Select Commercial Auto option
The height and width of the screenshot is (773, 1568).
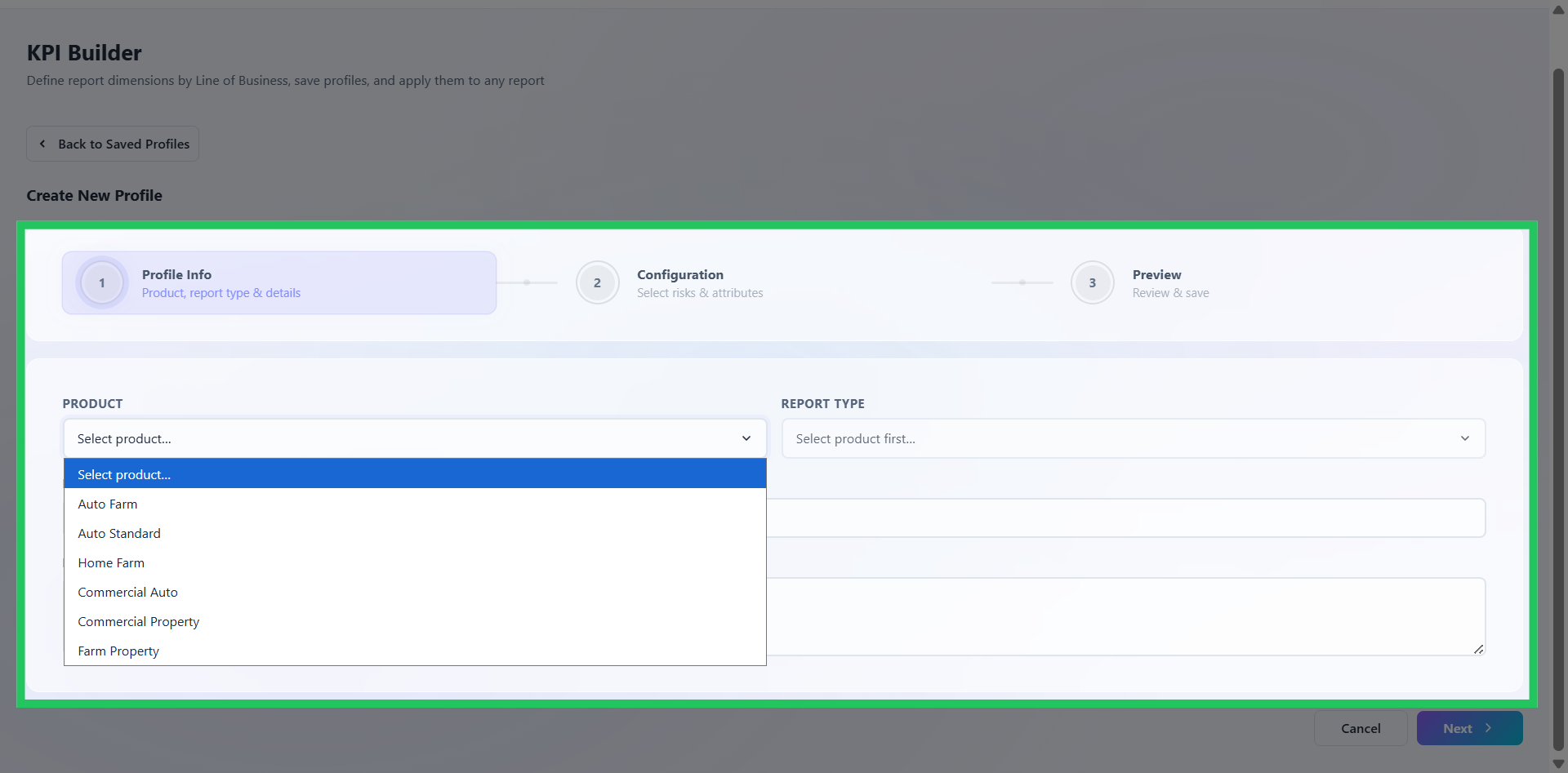point(415,593)
